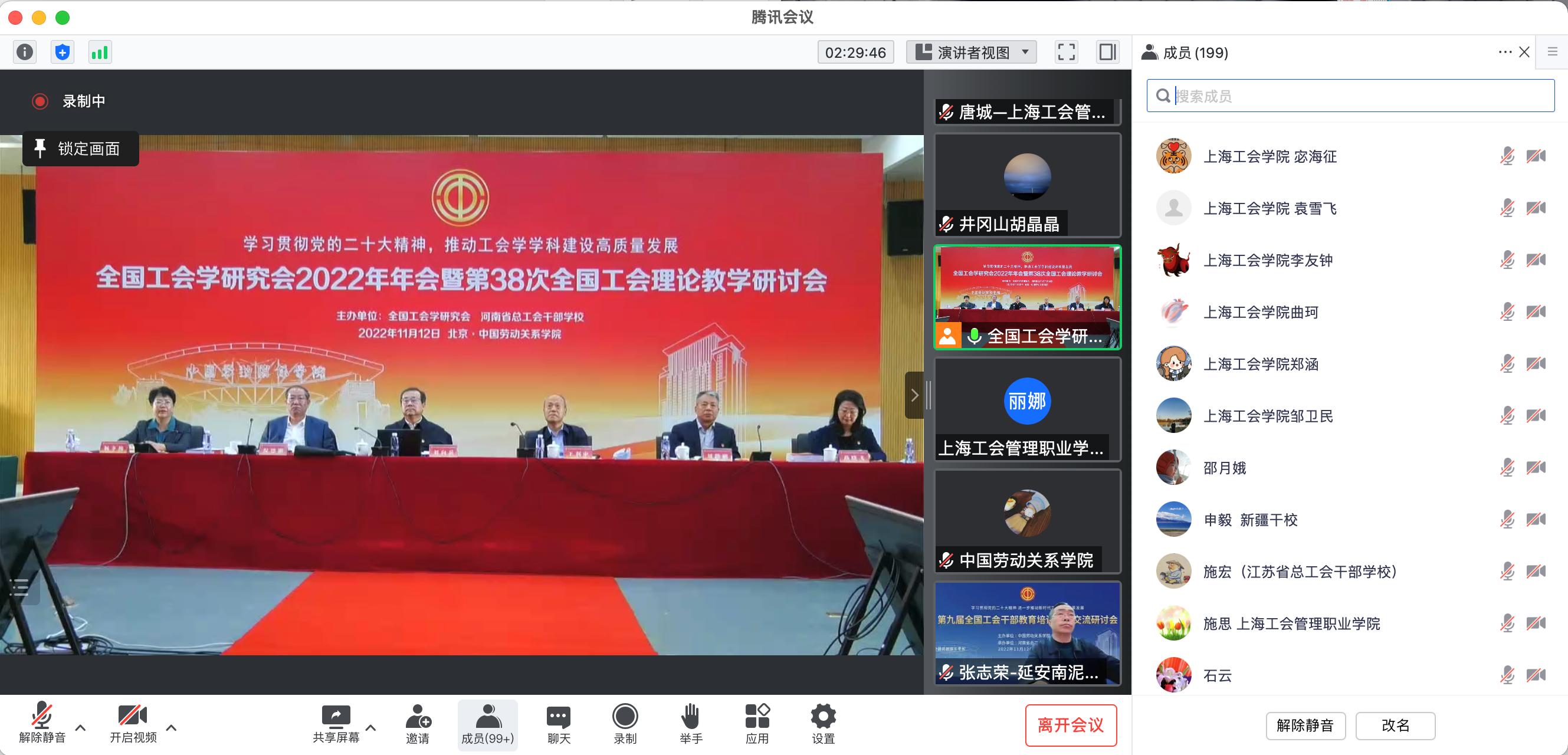Click muted mic icon for 袁雪飞
Image resolution: width=1568 pixels, height=755 pixels.
click(1507, 208)
